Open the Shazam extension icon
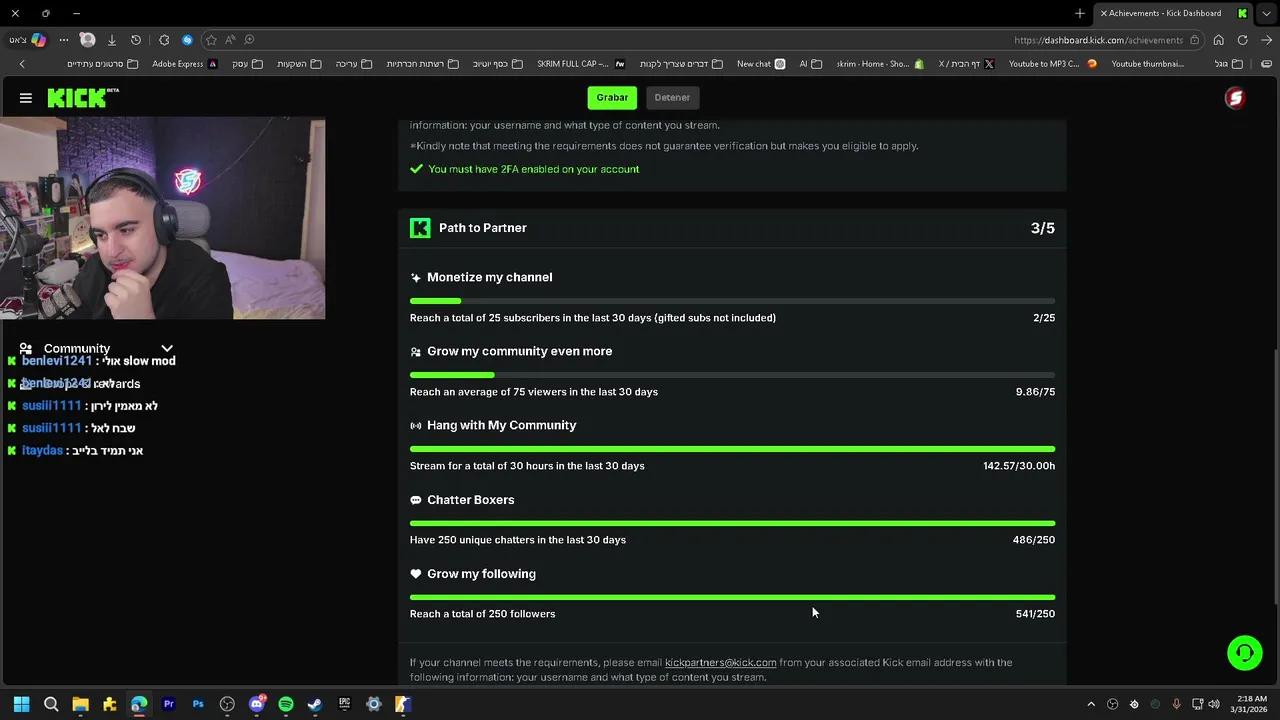The width and height of the screenshot is (1280, 720). point(187,40)
